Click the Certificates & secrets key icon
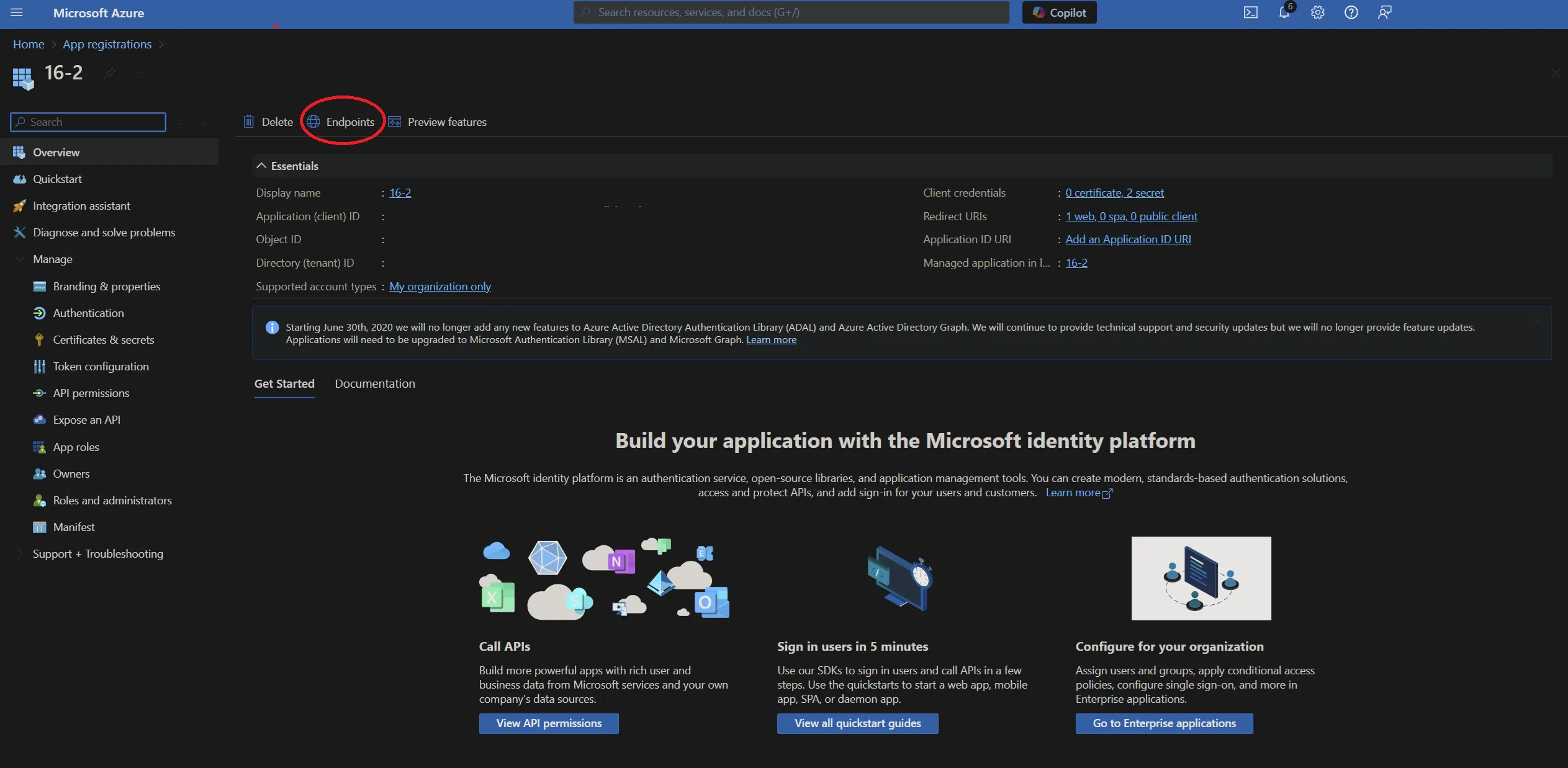1568x768 pixels. (x=39, y=340)
